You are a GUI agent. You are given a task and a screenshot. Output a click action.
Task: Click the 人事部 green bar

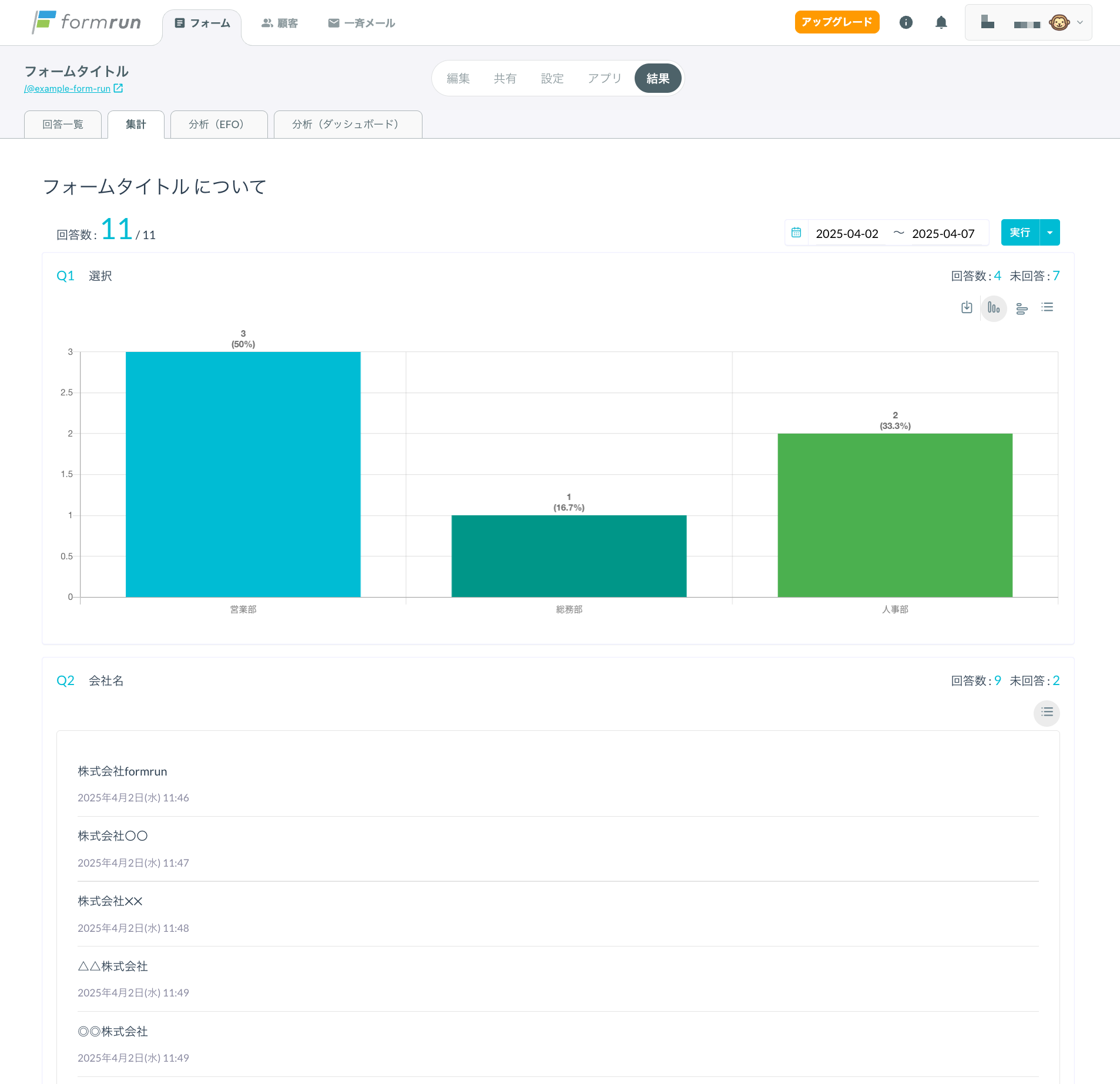tap(895, 515)
